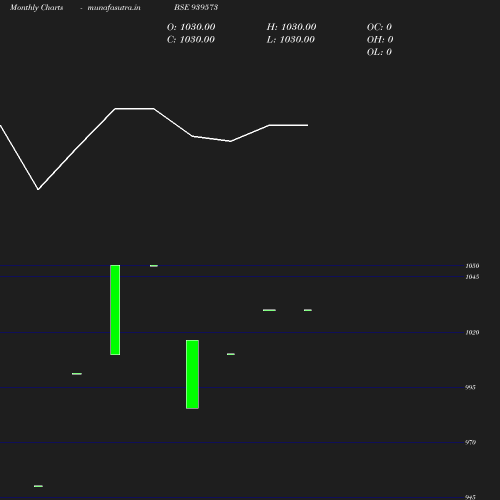The height and width of the screenshot is (500, 500).
Task: Click the 995 price axis label
Action: 470,387
